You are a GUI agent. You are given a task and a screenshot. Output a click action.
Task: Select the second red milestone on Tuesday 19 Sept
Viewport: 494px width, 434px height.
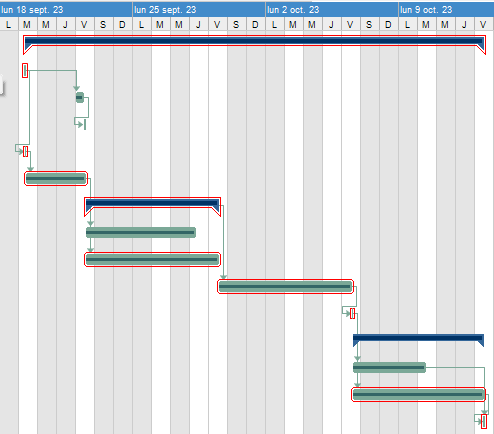25,151
